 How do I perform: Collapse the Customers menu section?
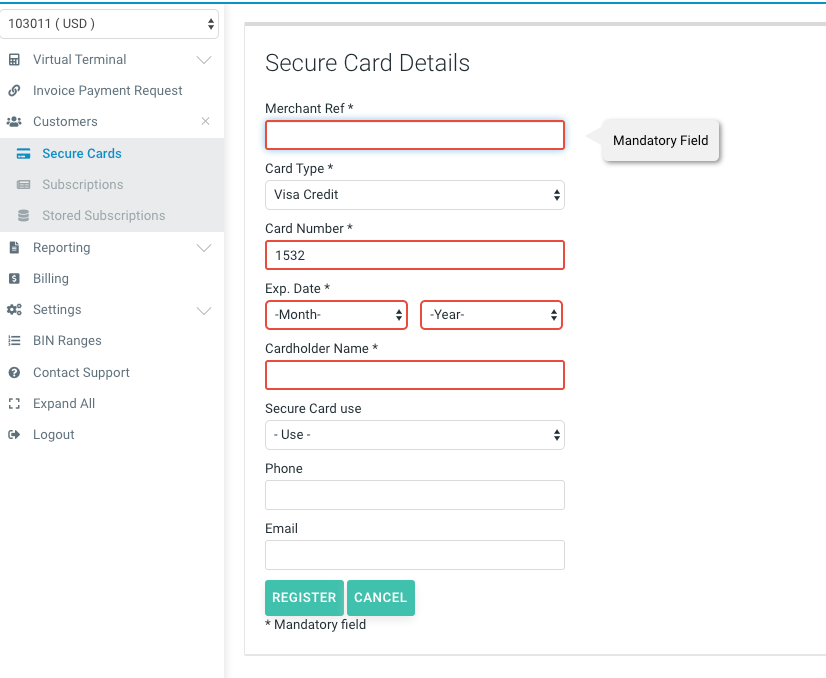tap(205, 122)
